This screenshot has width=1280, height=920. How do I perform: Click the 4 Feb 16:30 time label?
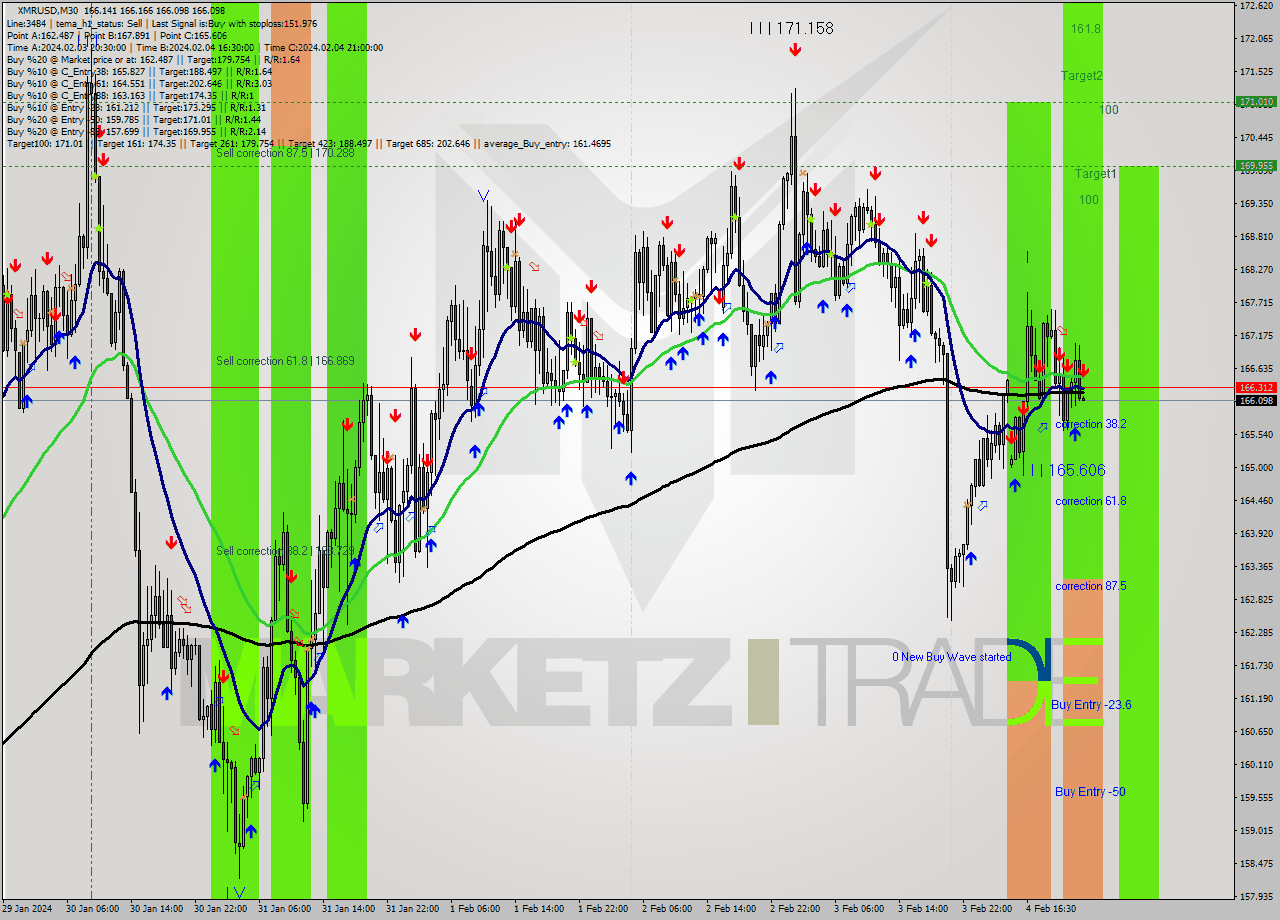click(x=1051, y=909)
